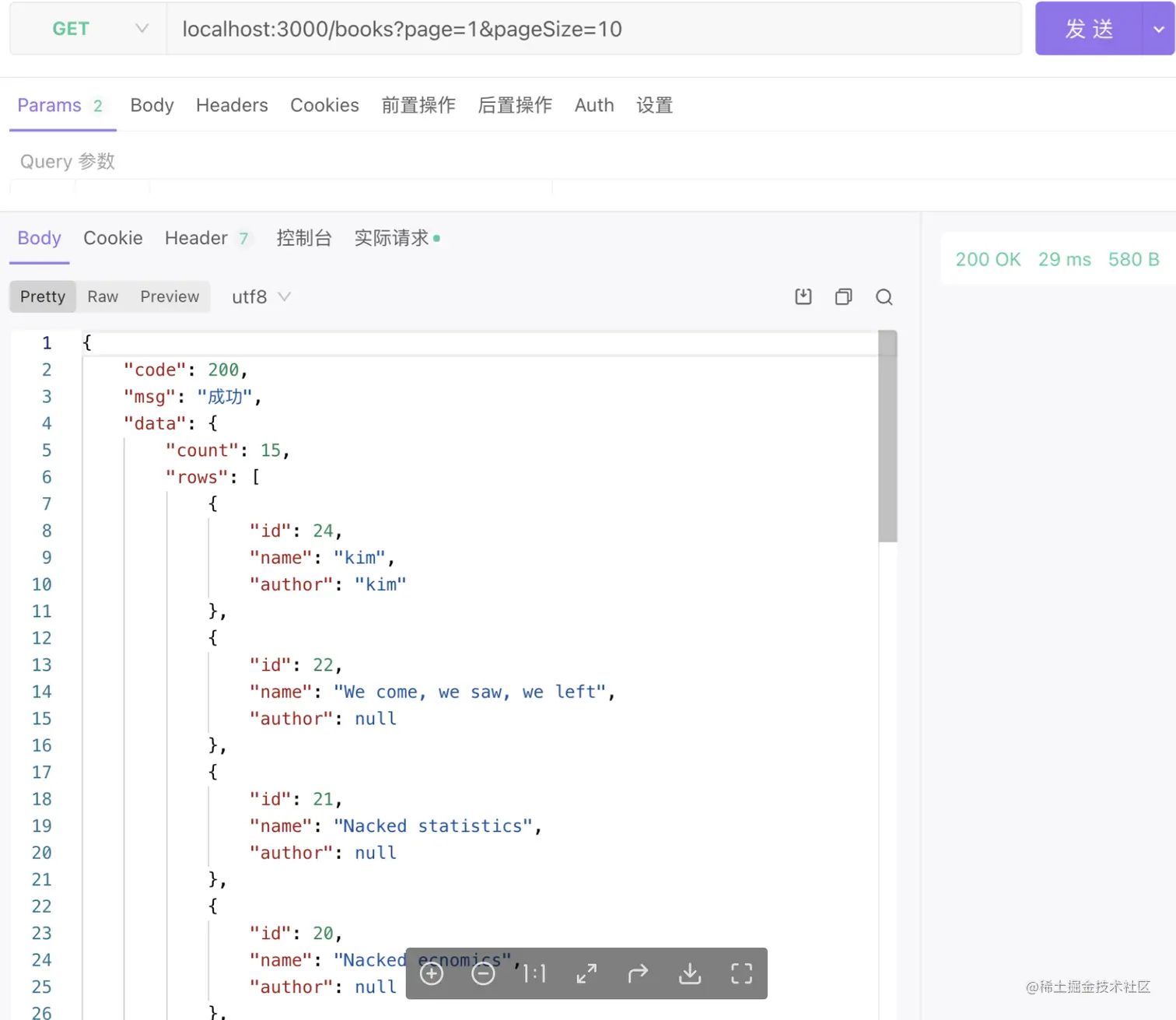The image size is (1176, 1020).
Task: Enter fullscreen with the brackets icon
Action: click(x=741, y=973)
